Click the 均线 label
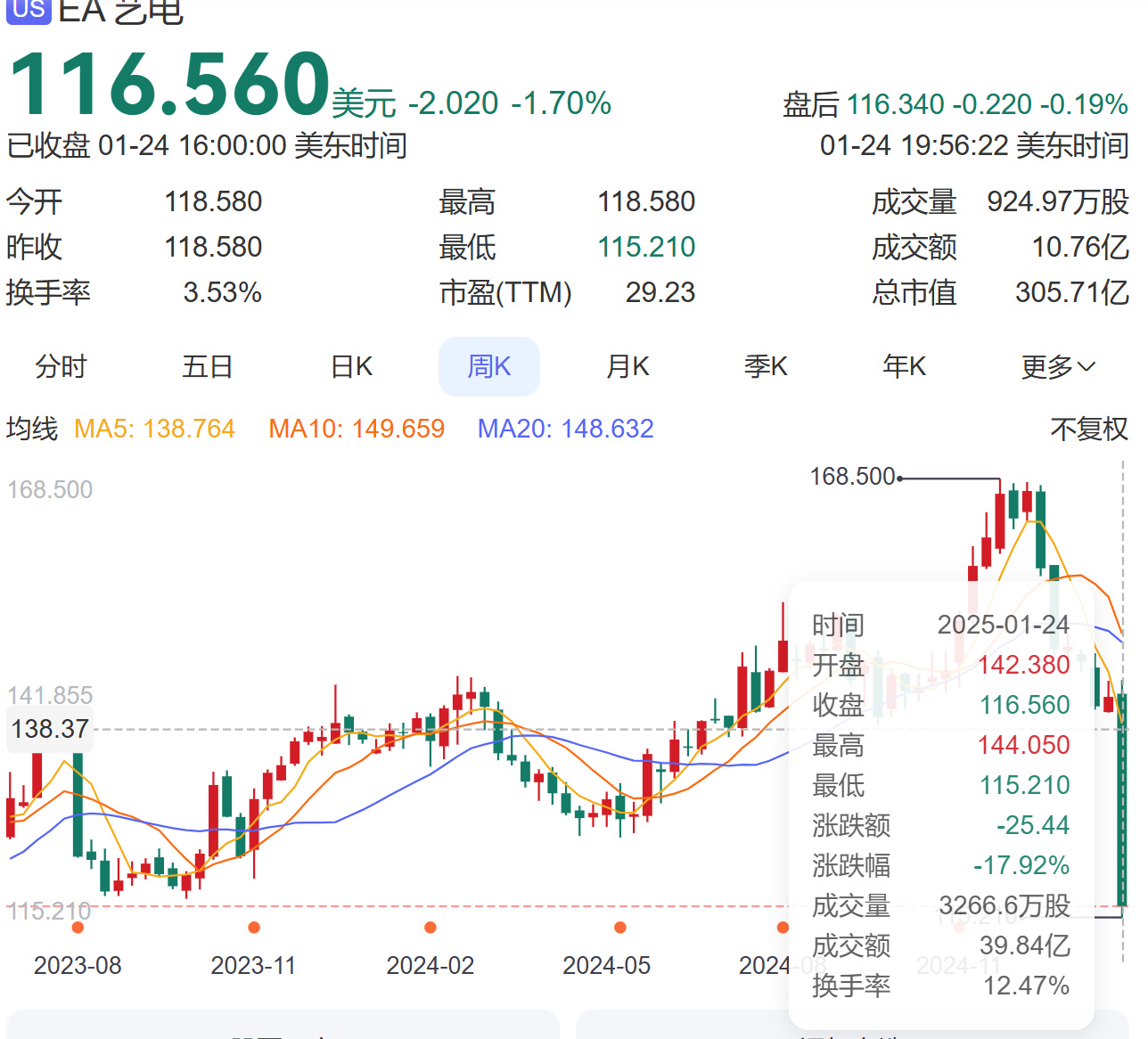The height and width of the screenshot is (1039, 1148). (x=32, y=429)
